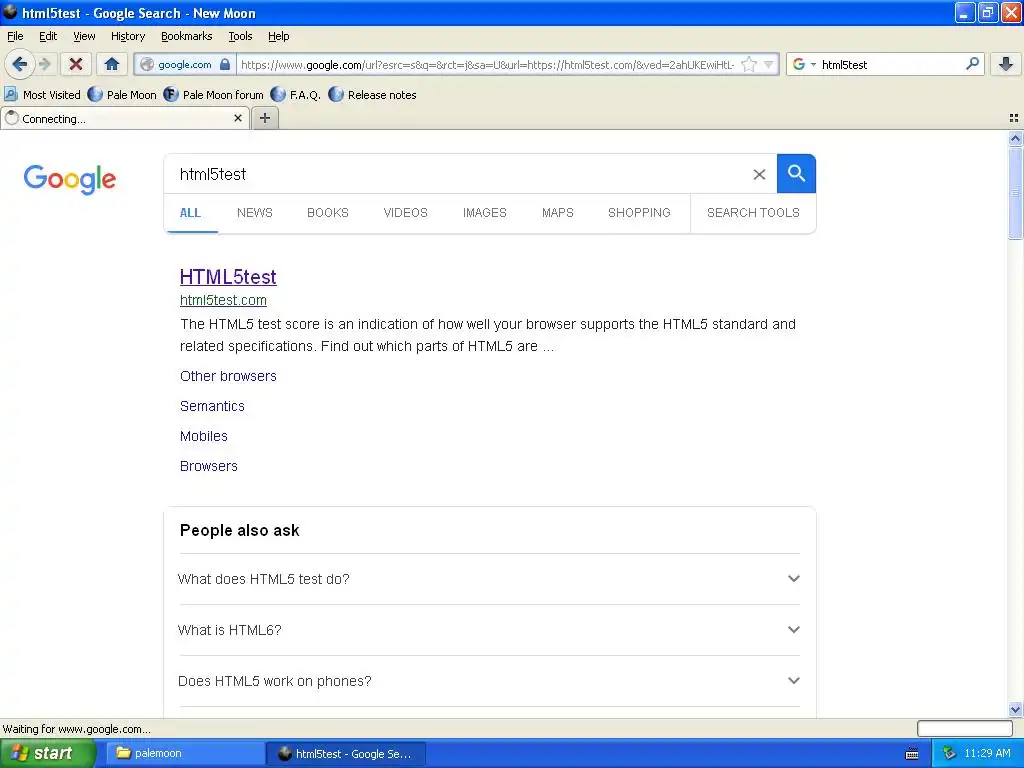Screen dimensions: 1024x768
Task: Click the Forward arrow navigation button
Action: coord(44,64)
